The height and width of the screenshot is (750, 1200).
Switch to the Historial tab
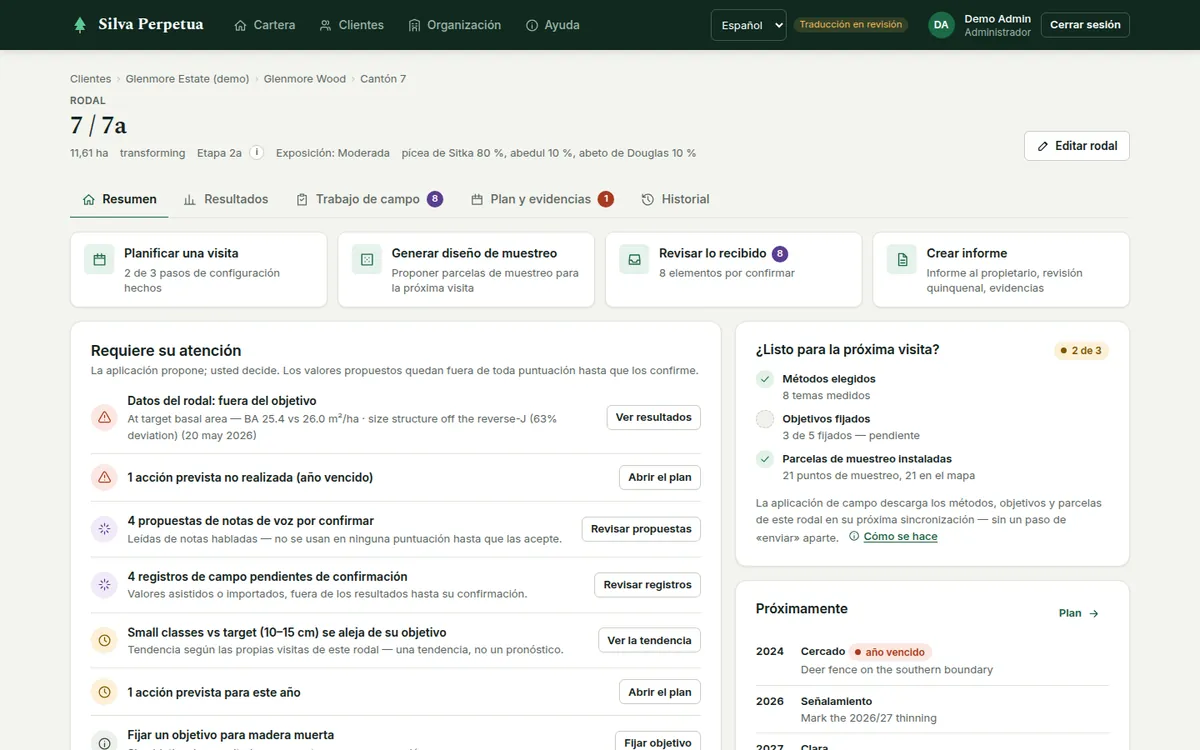coord(675,199)
